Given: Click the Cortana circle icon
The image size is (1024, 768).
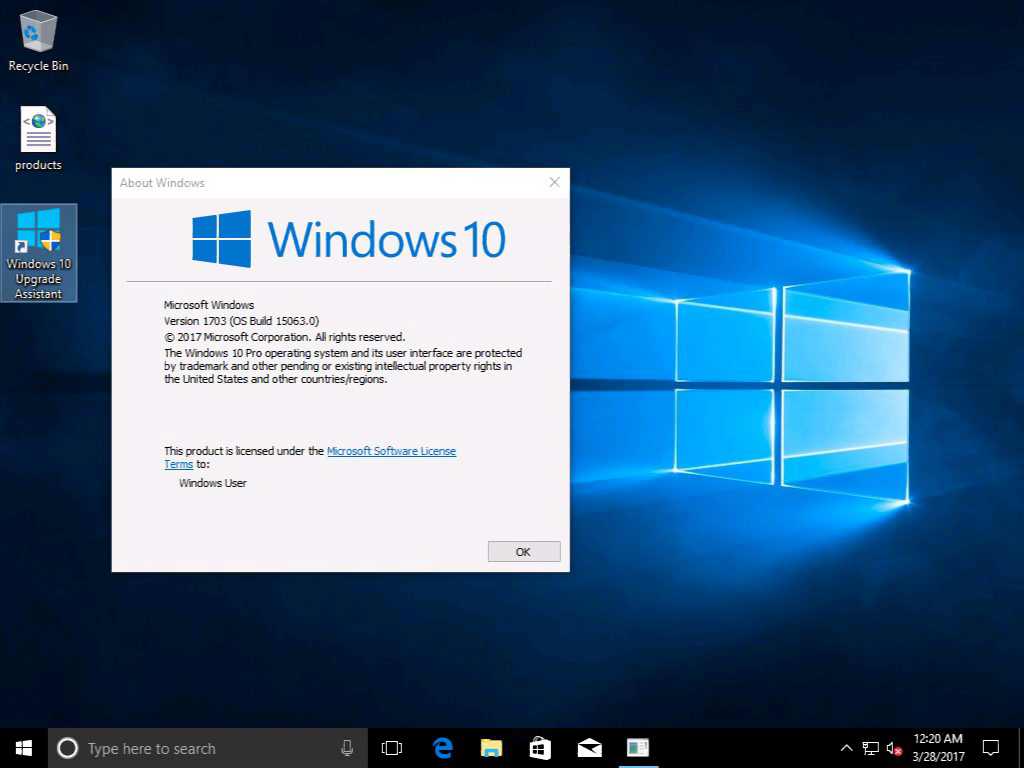Looking at the screenshot, I should click(x=67, y=748).
